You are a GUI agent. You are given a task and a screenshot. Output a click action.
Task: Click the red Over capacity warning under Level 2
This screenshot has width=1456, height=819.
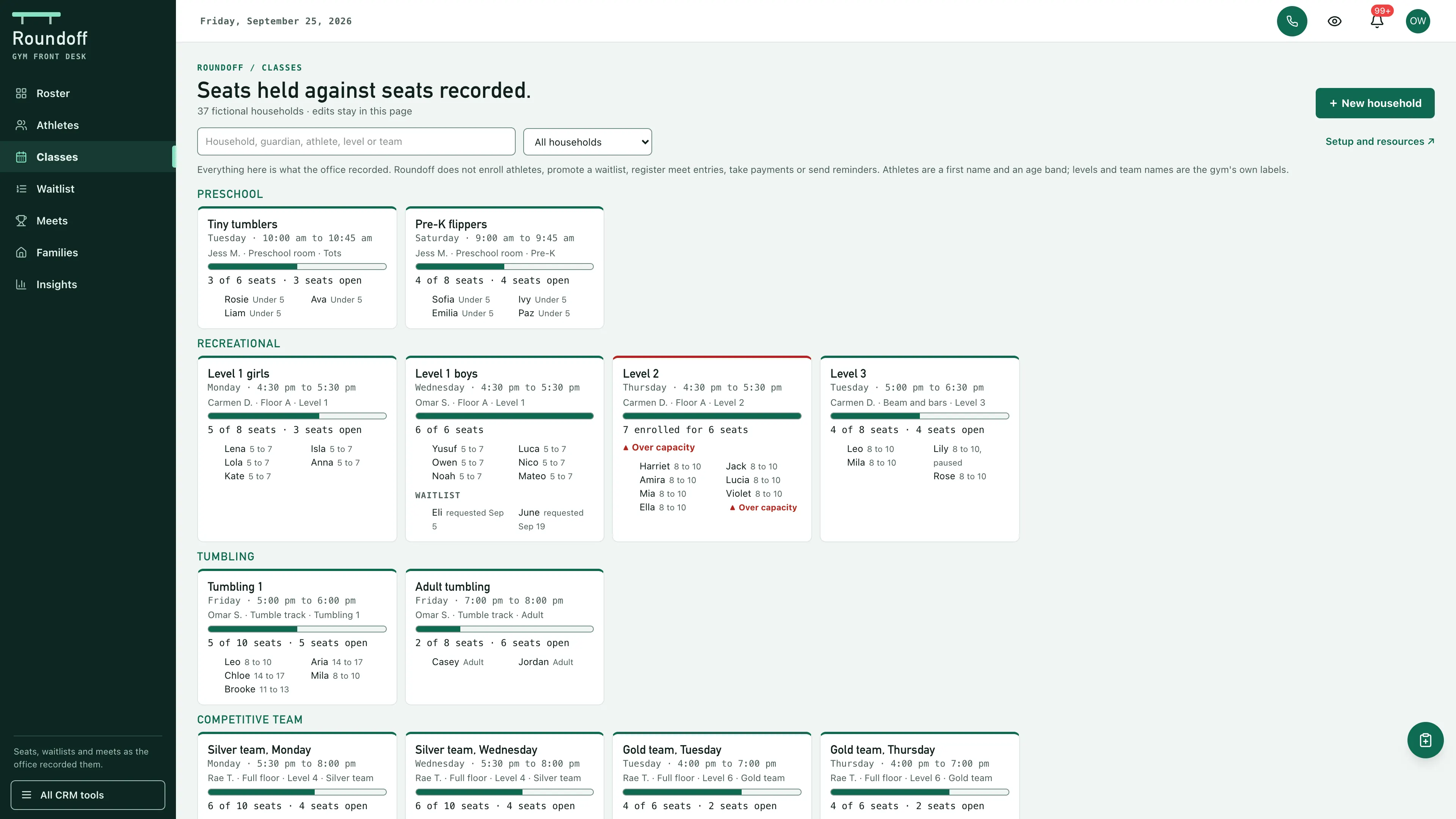point(659,447)
